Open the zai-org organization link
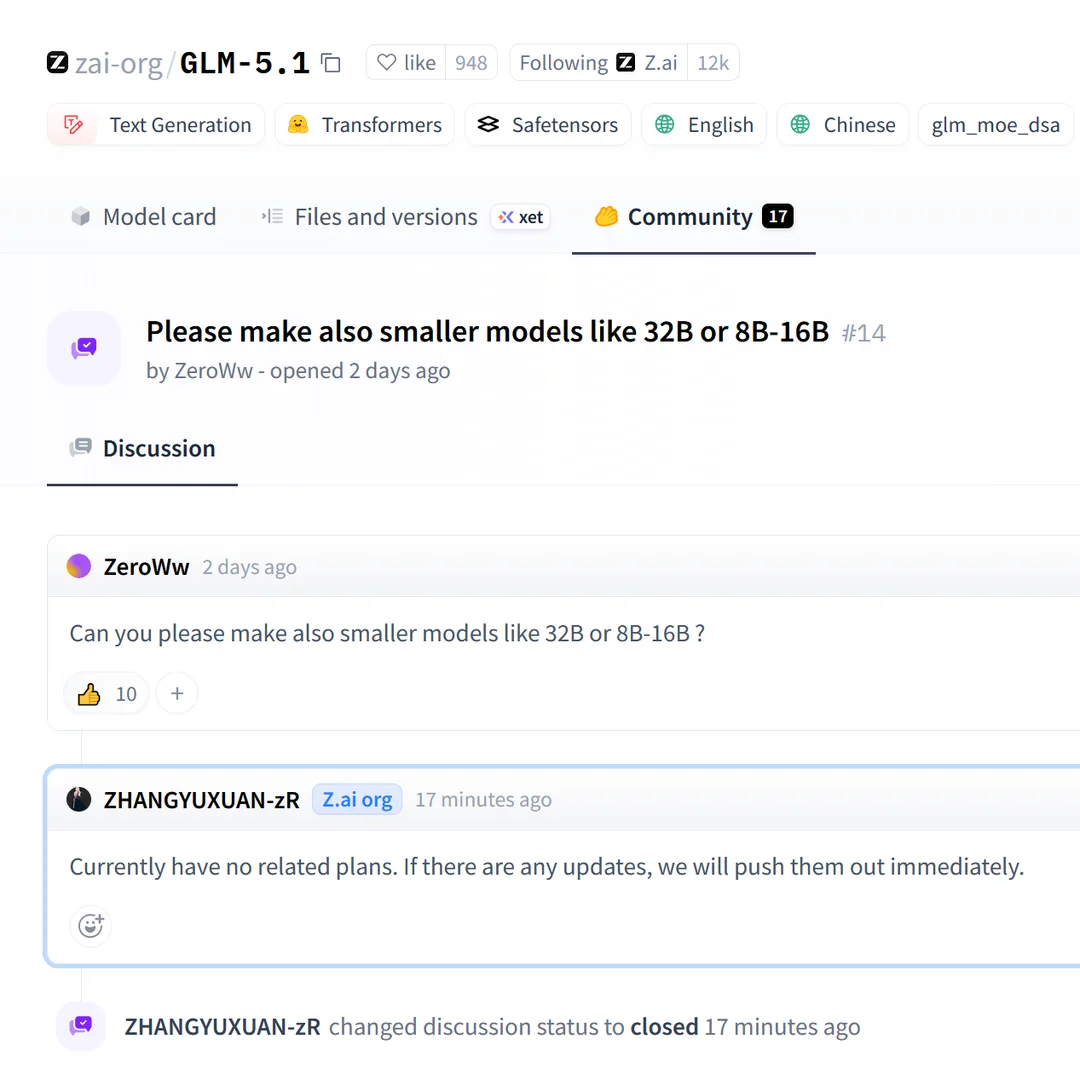 118,63
